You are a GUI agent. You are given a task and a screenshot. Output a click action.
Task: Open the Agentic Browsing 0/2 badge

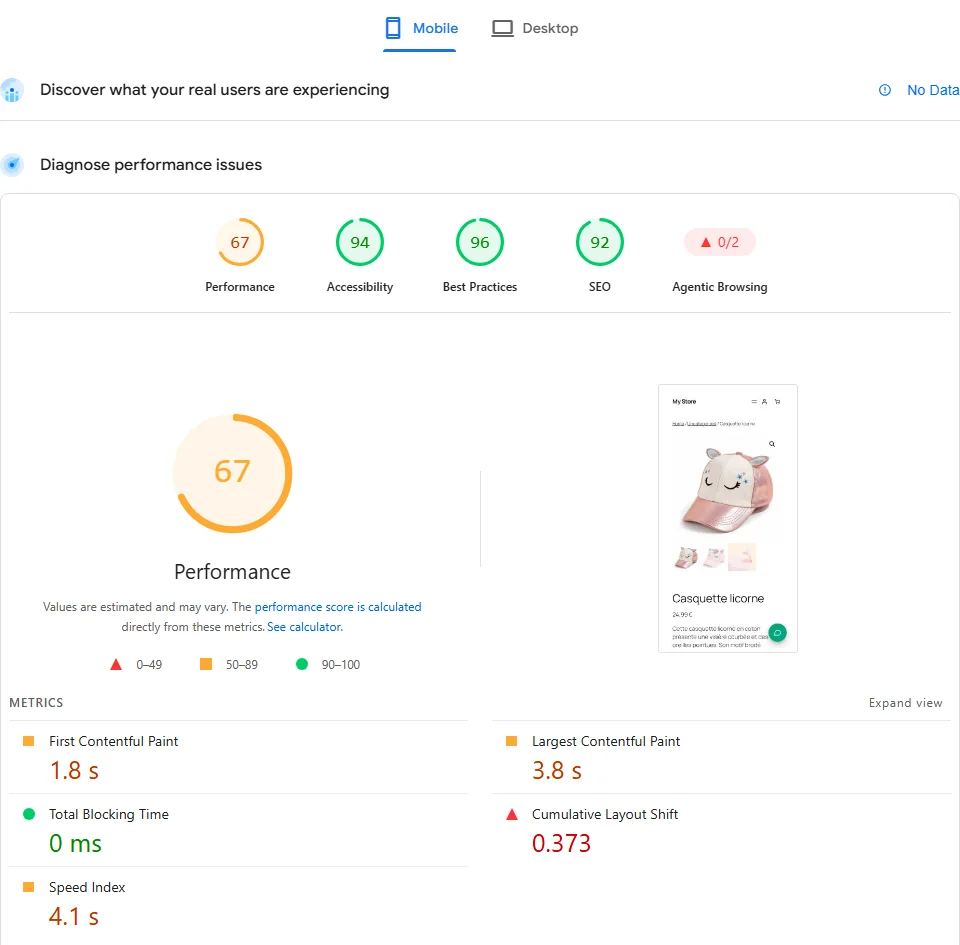tap(720, 242)
